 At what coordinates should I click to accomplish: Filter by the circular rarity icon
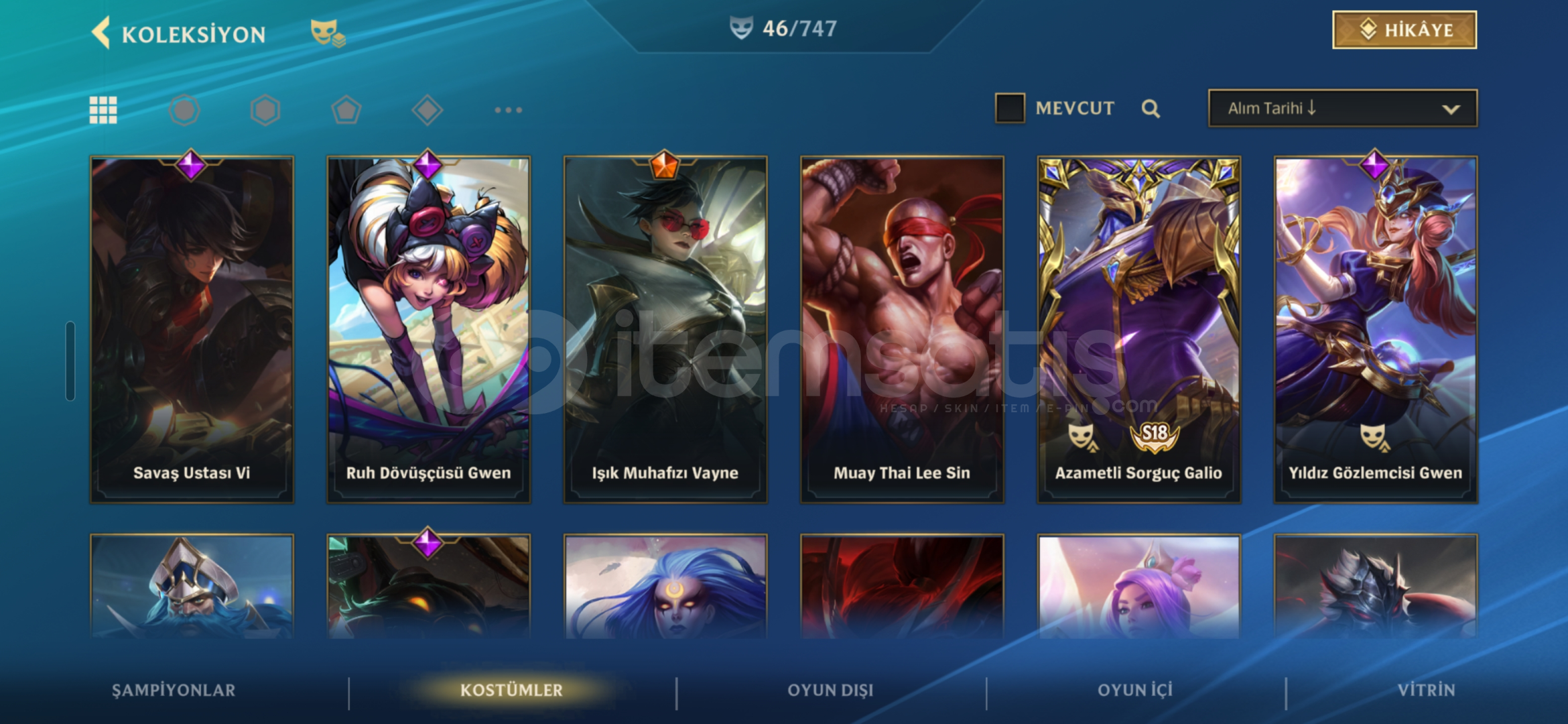click(184, 110)
